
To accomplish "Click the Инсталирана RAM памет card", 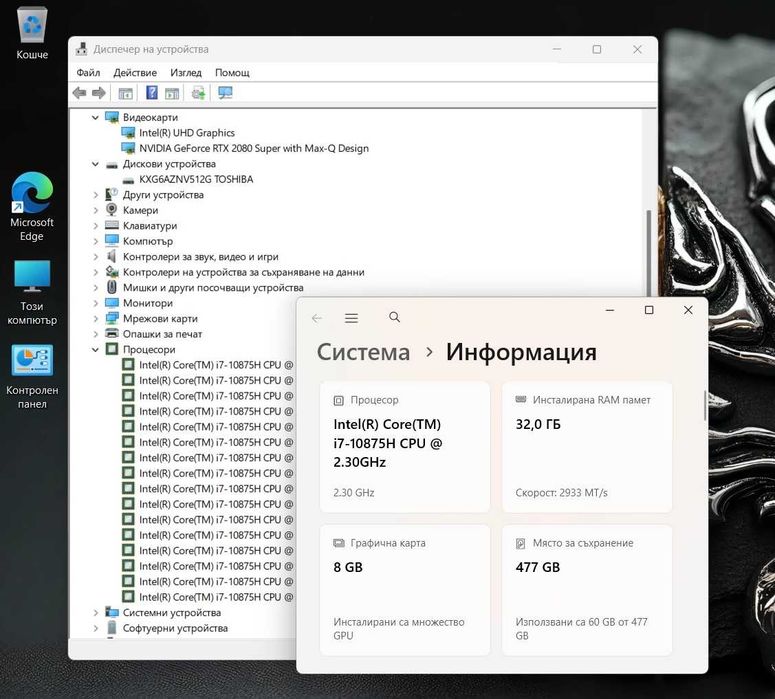I will coord(587,447).
